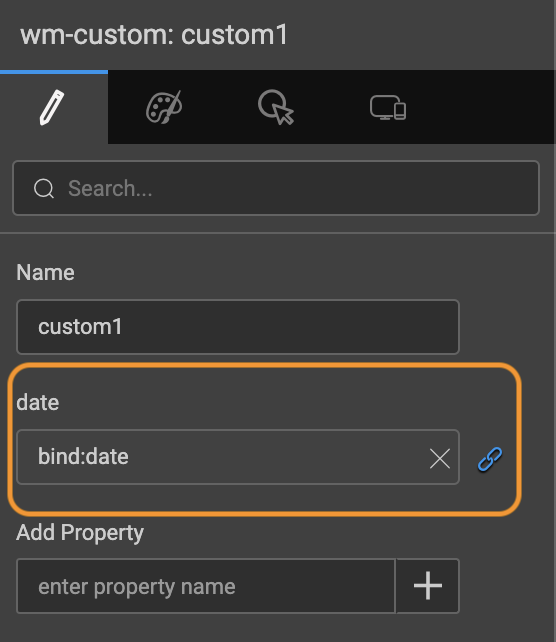The width and height of the screenshot is (556, 642).
Task: Open bind dialog via blue link icon
Action: point(490,459)
